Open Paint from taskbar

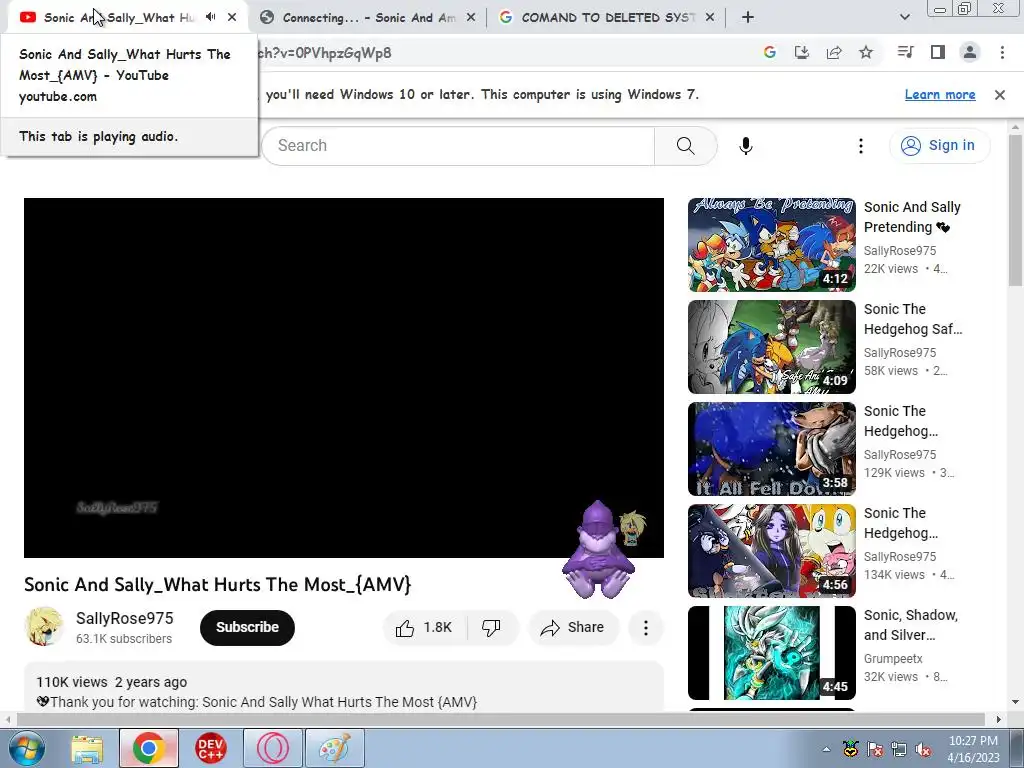tap(334, 748)
